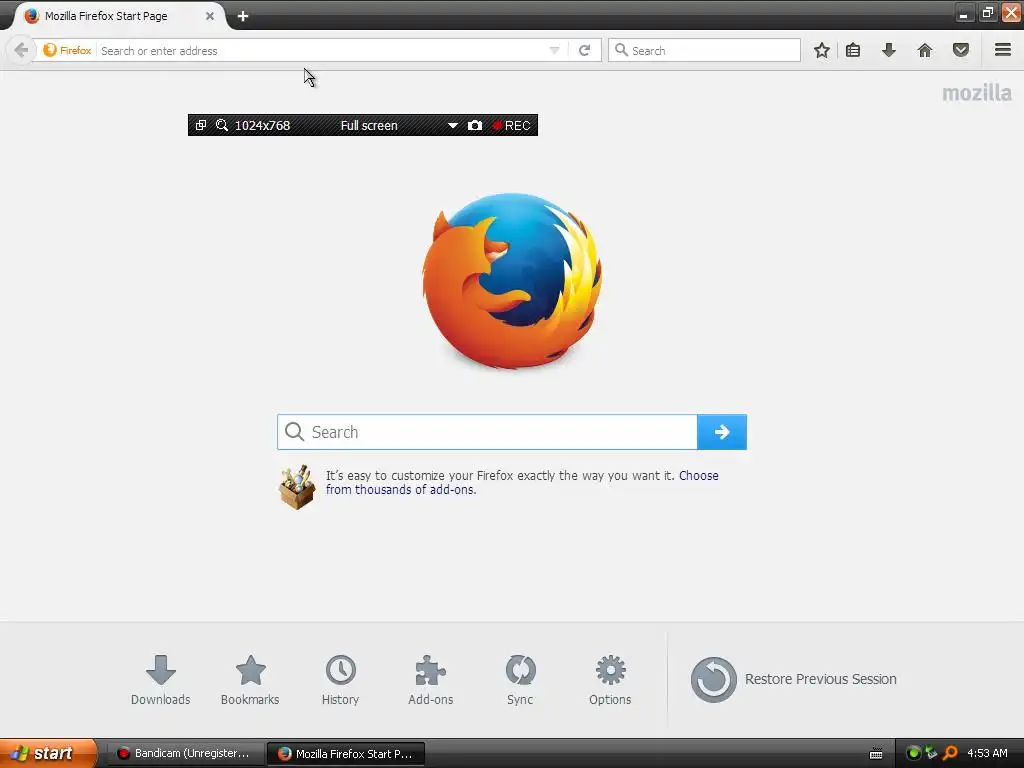Click the orange magnifier tray icon
The height and width of the screenshot is (768, 1024).
pos(950,753)
